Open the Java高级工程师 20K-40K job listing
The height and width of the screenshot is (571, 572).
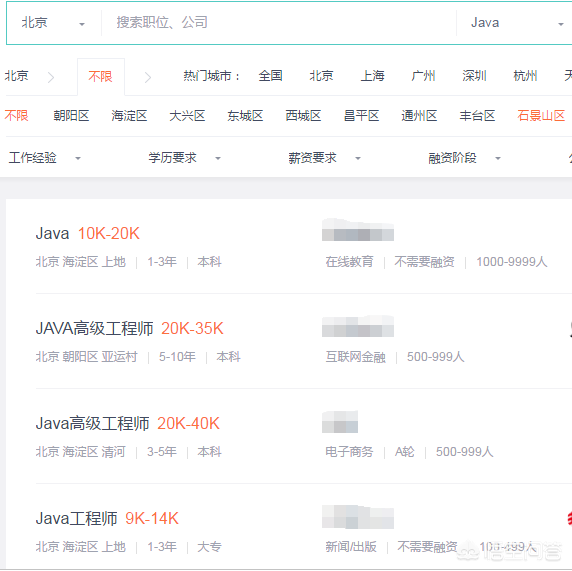[128, 423]
